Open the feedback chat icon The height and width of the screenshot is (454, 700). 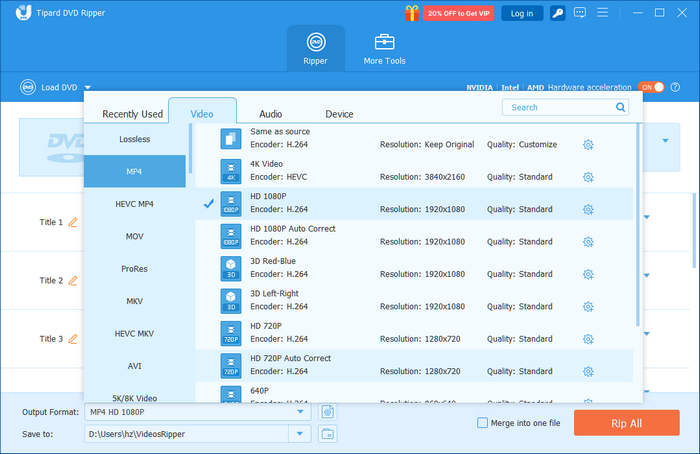(x=580, y=12)
